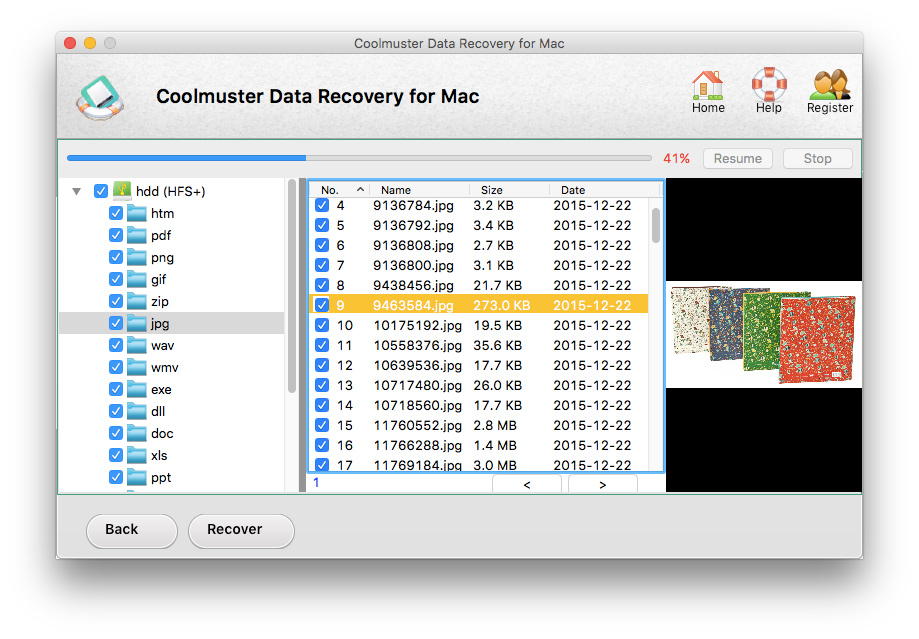This screenshot has width=919, height=639.
Task: Click the xls folder icon
Action: pos(137,456)
